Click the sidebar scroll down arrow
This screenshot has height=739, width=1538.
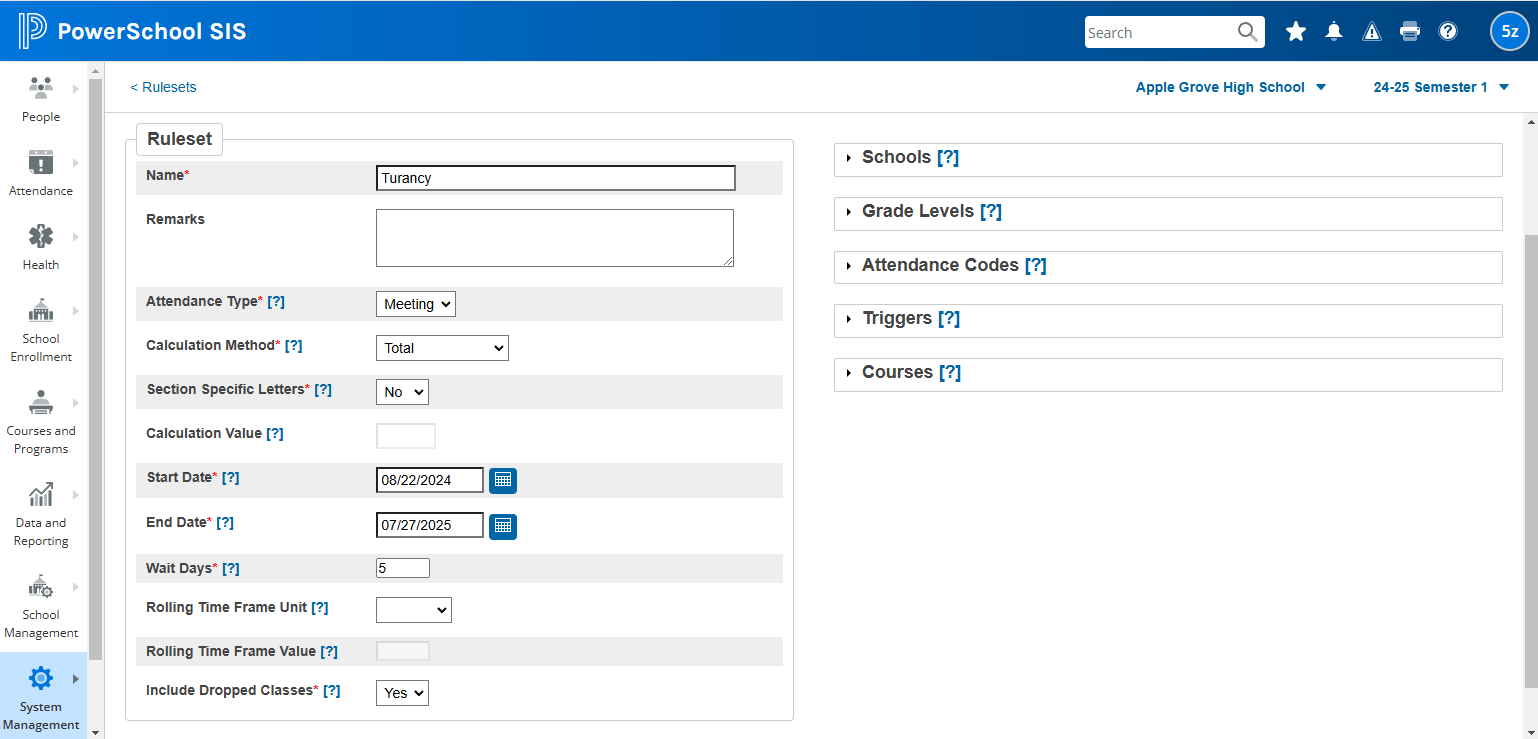pos(96,732)
